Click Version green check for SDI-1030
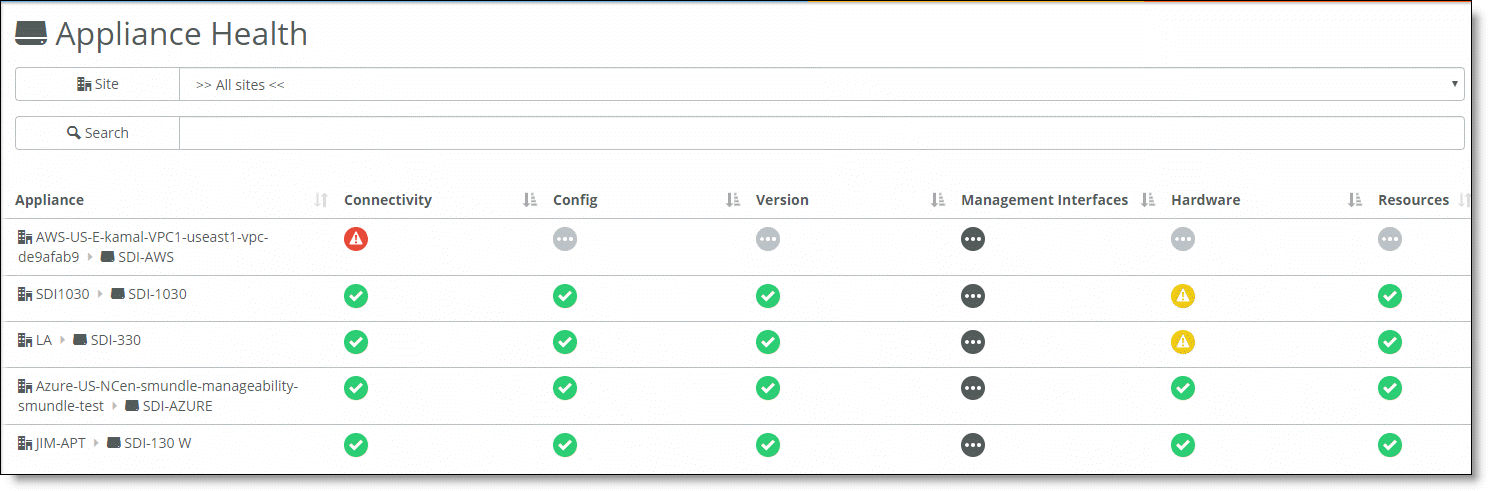1488x491 pixels. pos(768,296)
